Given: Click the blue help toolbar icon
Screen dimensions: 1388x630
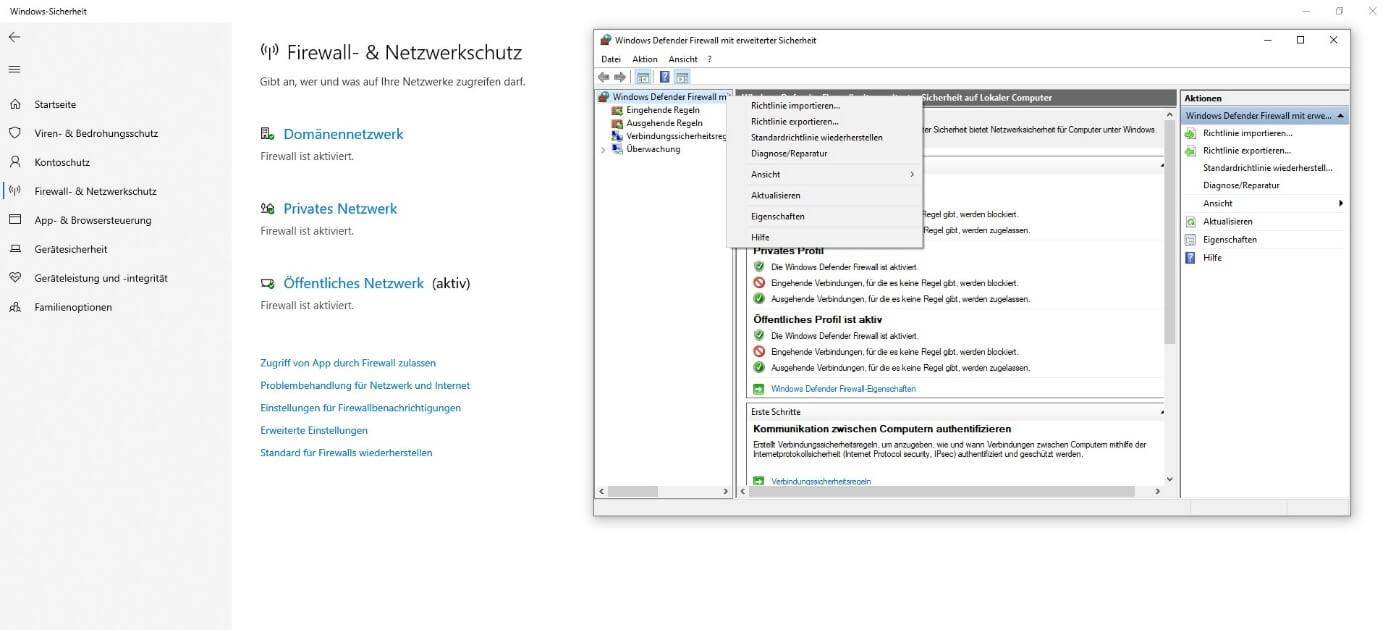Looking at the screenshot, I should (664, 77).
